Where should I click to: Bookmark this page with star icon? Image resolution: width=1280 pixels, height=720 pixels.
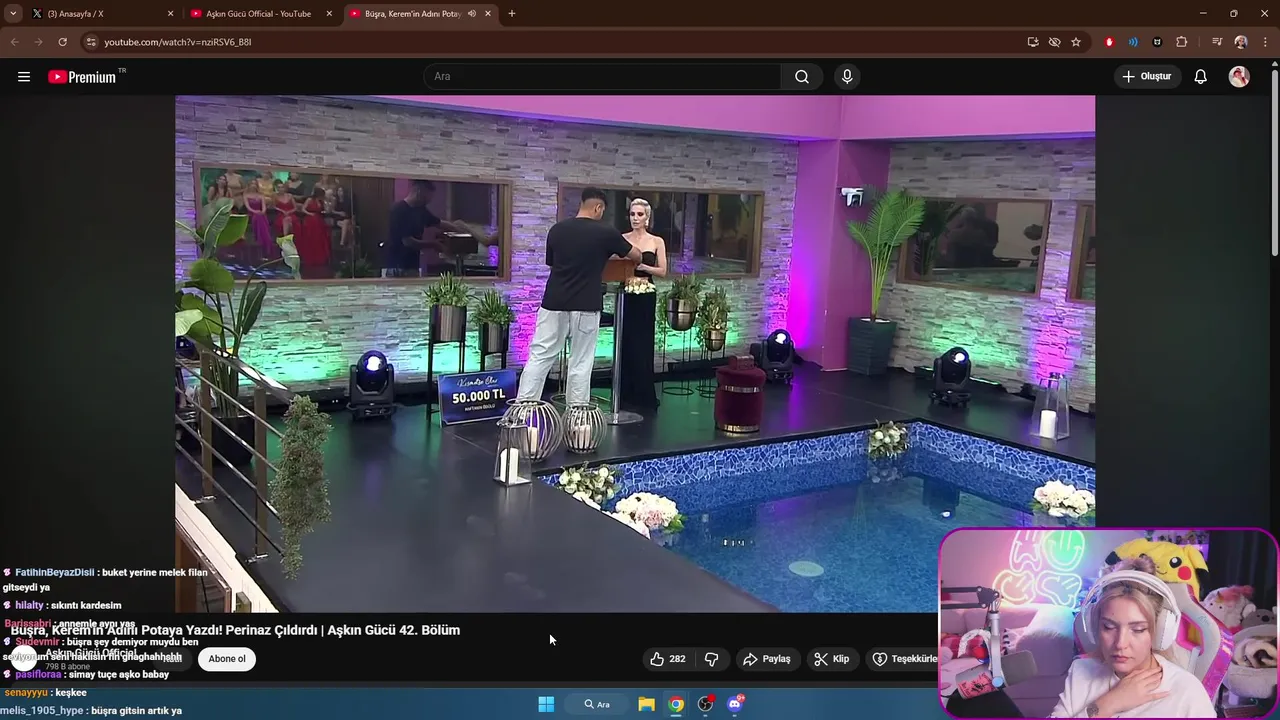(1076, 42)
